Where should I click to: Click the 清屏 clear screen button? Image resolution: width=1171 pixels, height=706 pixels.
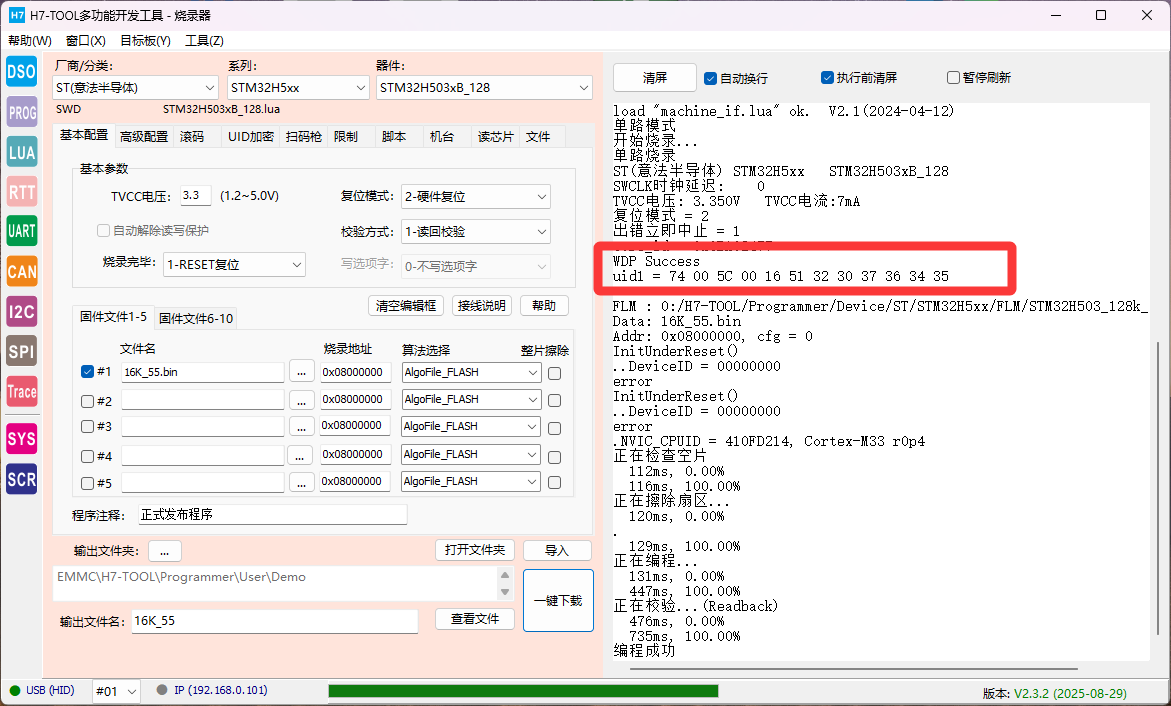click(x=655, y=78)
